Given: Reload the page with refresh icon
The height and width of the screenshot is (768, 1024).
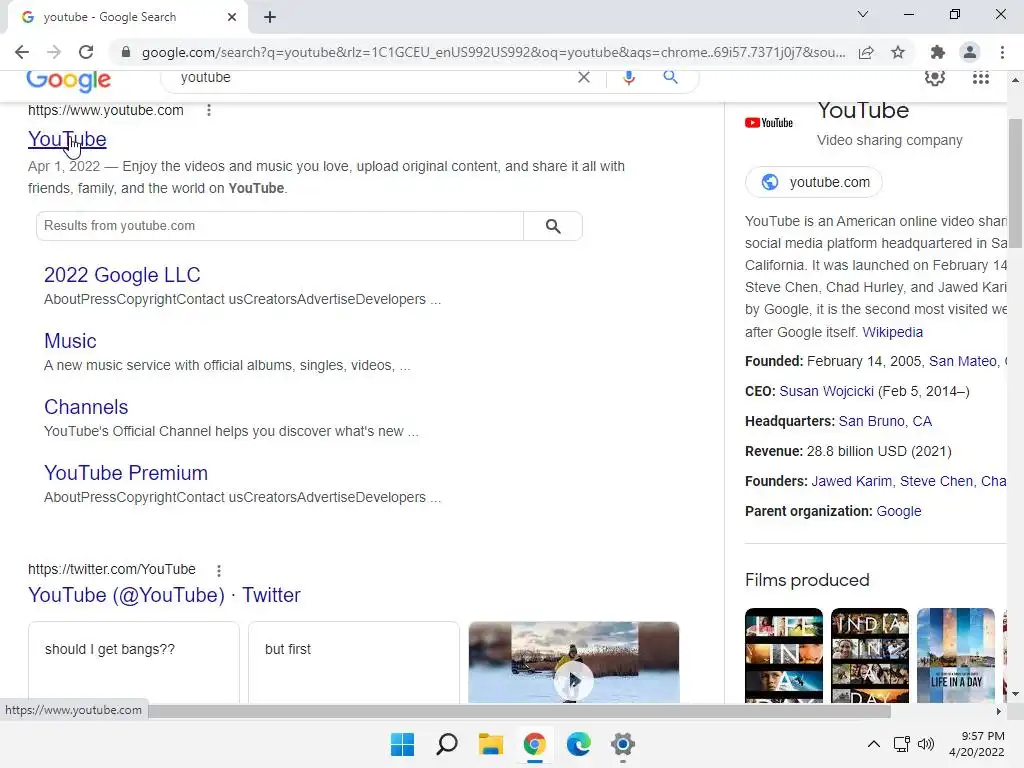Looking at the screenshot, I should (86, 52).
